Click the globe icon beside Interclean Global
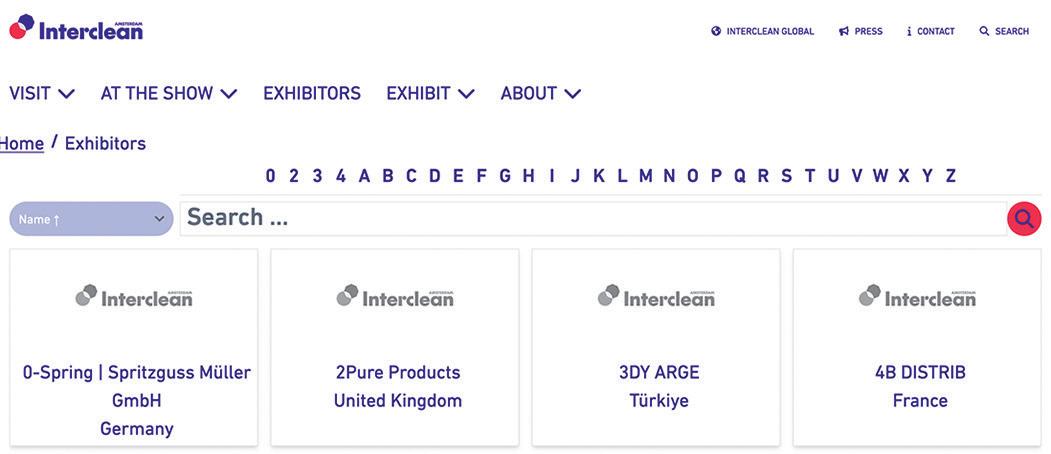Image resolution: width=1051 pixels, height=454 pixels. coord(716,31)
